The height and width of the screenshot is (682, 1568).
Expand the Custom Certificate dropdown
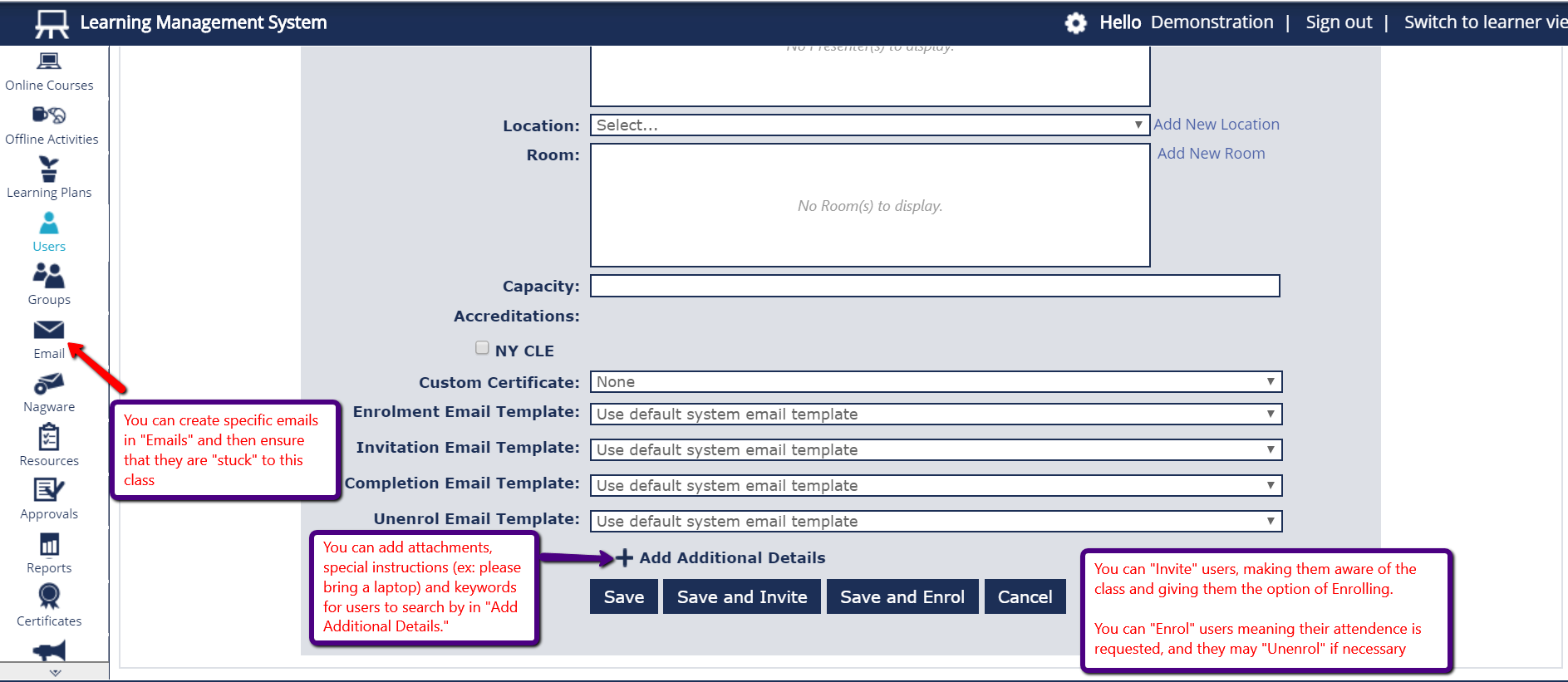pos(936,382)
